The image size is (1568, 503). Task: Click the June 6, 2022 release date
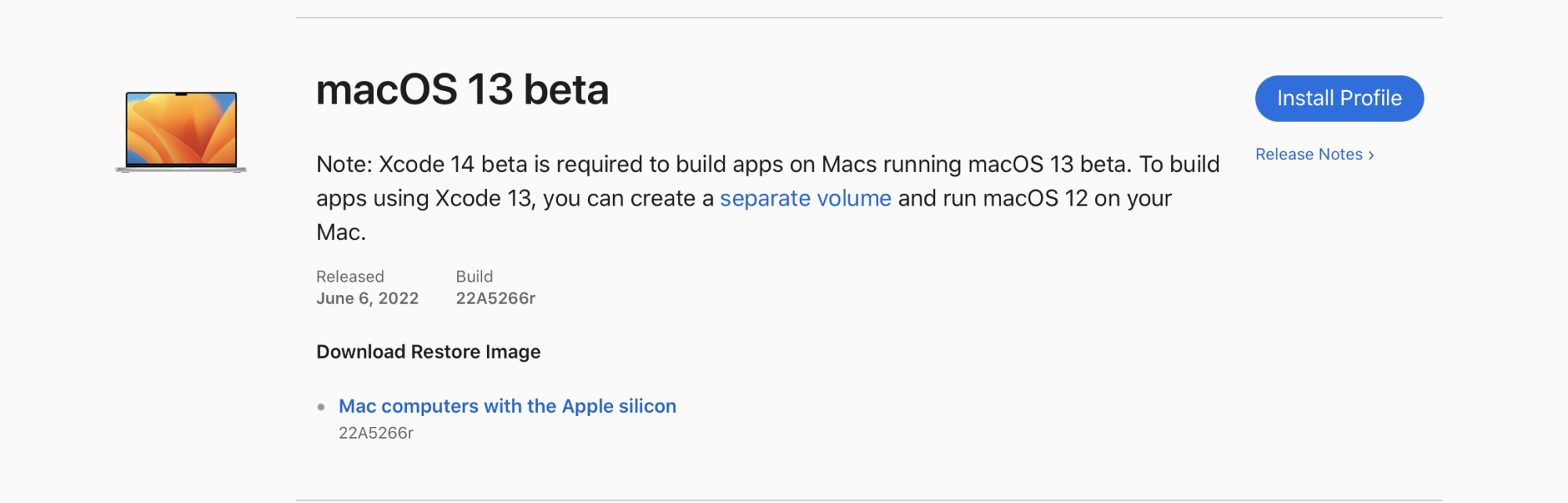click(x=367, y=298)
